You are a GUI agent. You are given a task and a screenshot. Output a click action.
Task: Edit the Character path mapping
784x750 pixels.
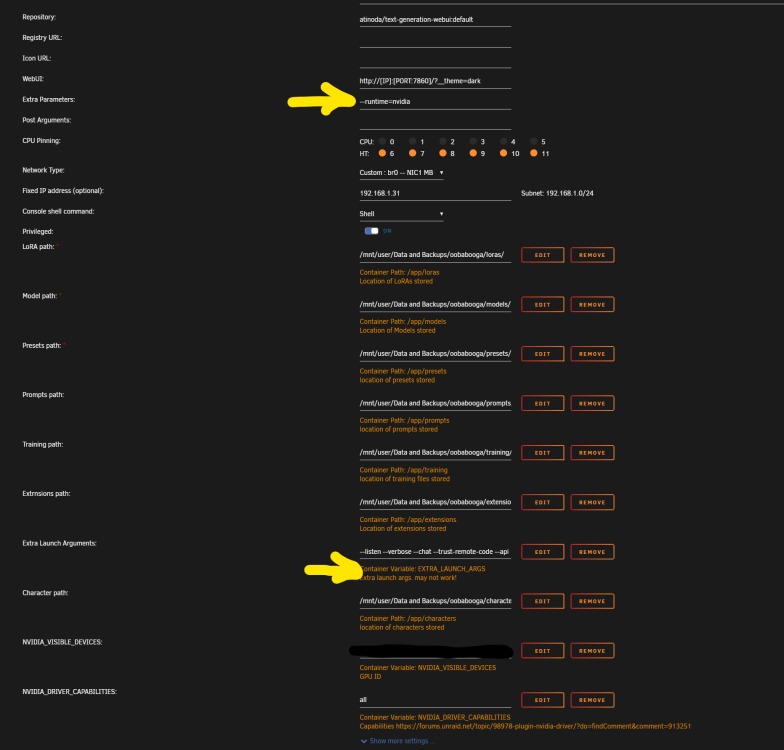click(x=542, y=602)
